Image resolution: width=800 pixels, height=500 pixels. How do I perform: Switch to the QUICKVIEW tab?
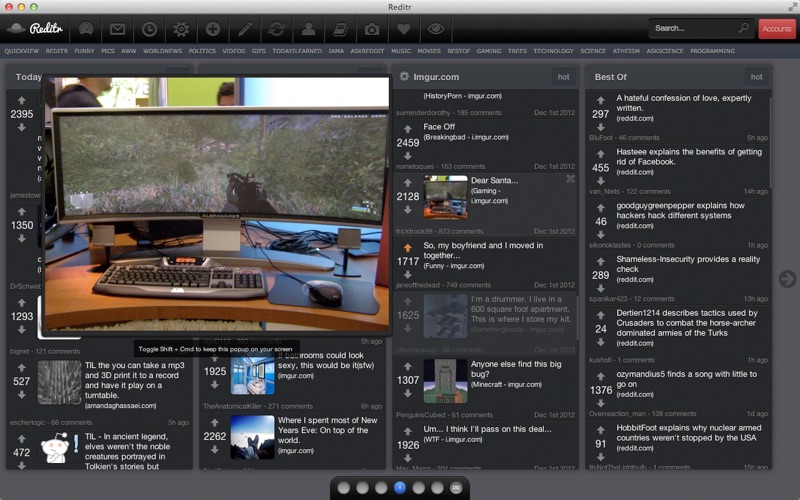click(x=21, y=51)
